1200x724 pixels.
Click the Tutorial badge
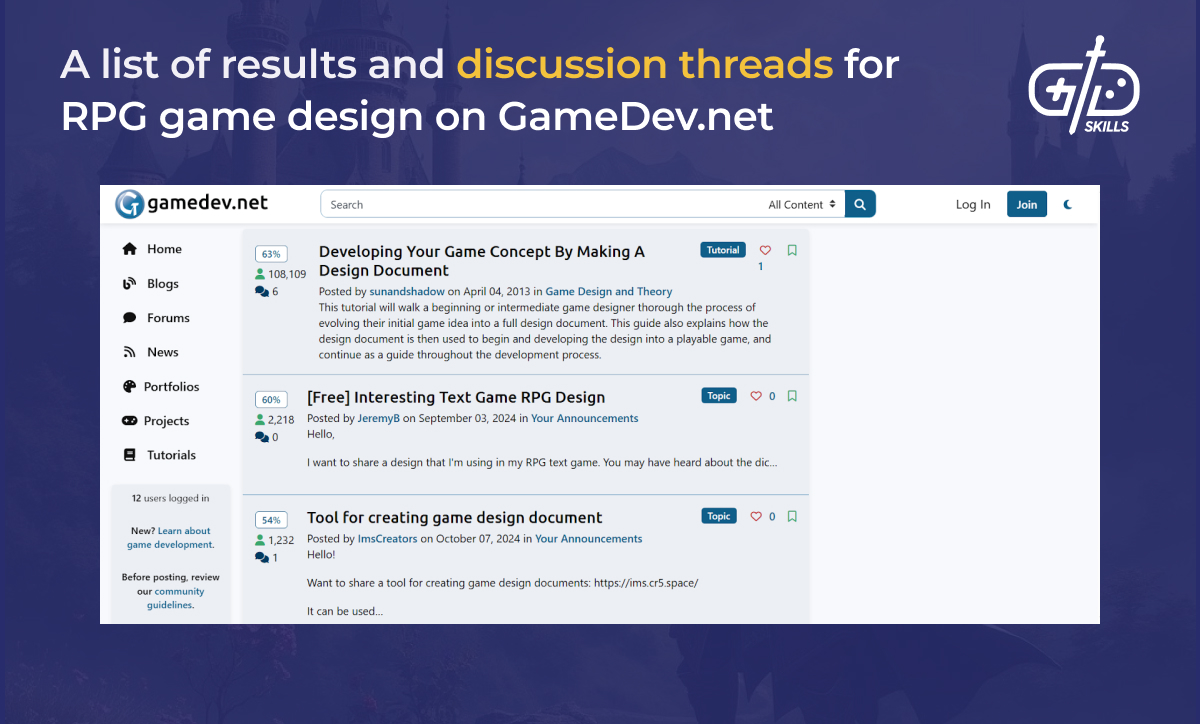[723, 250]
